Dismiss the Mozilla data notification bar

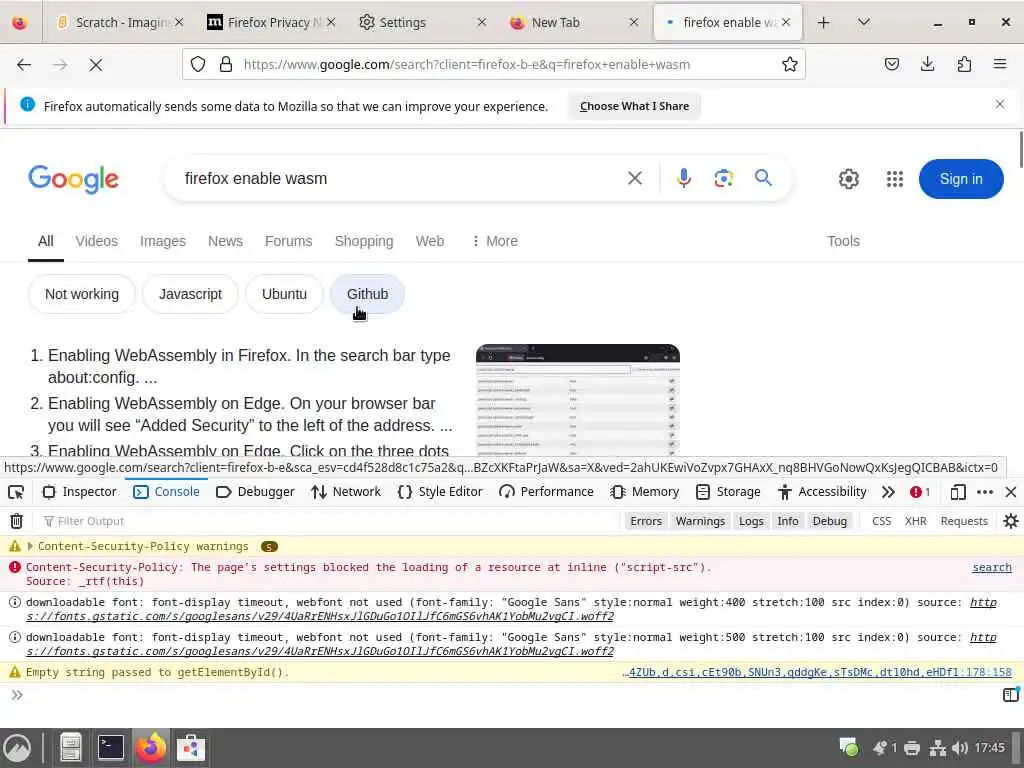1000,104
